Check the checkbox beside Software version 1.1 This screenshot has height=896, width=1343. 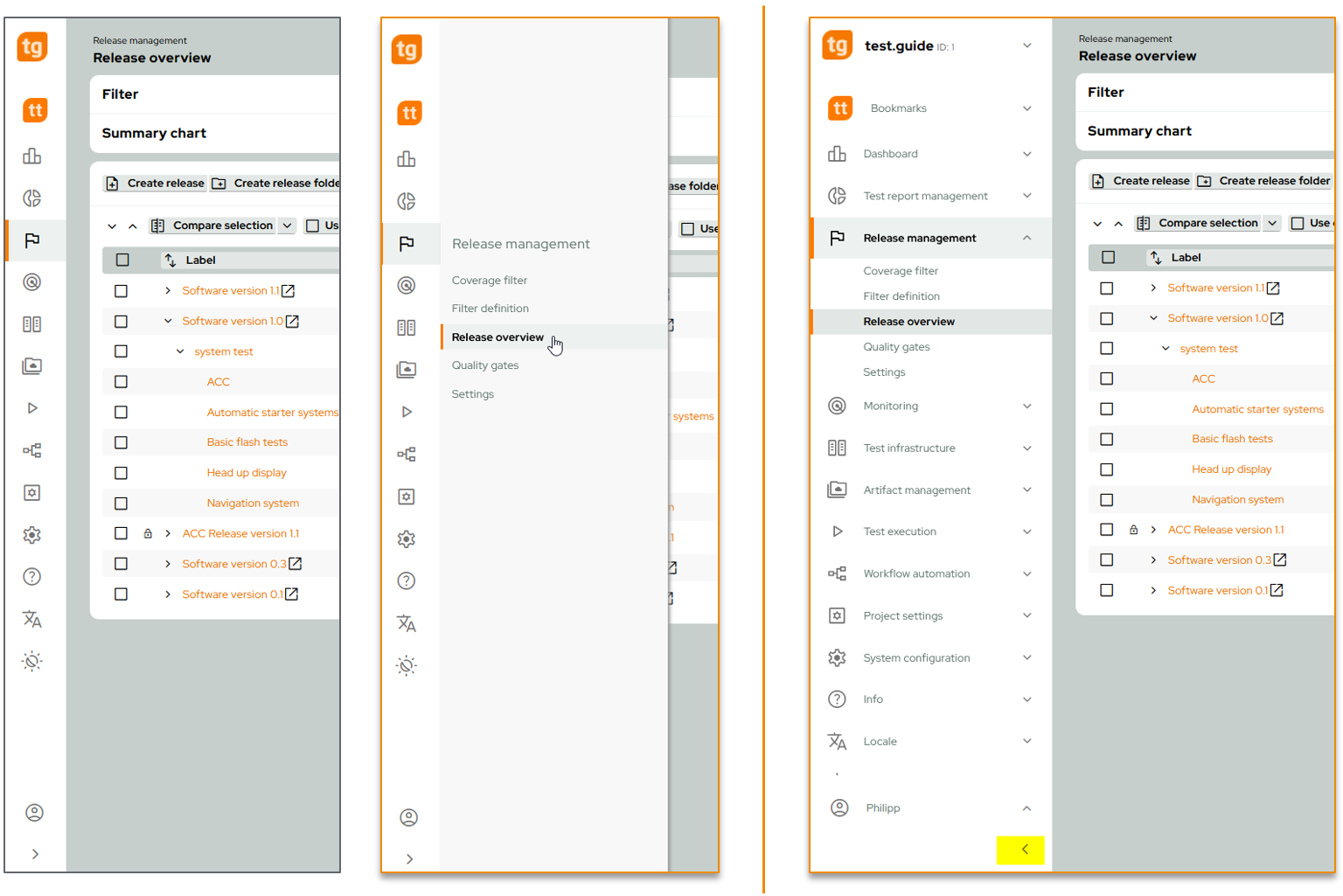click(x=120, y=290)
